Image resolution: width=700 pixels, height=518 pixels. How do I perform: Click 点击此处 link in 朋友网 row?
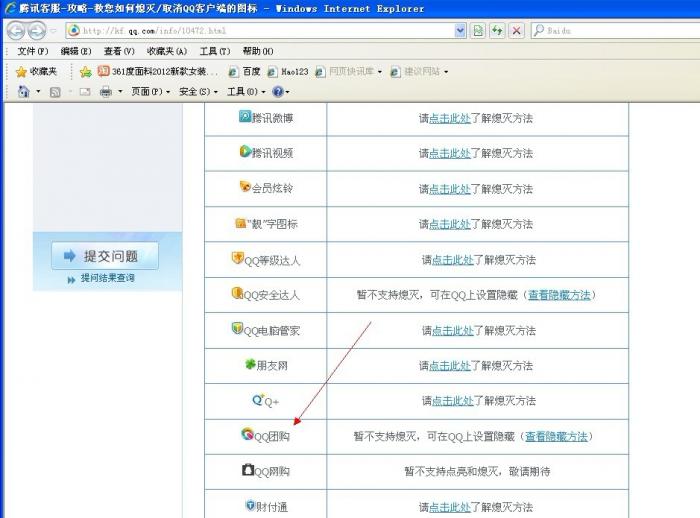tap(450, 366)
